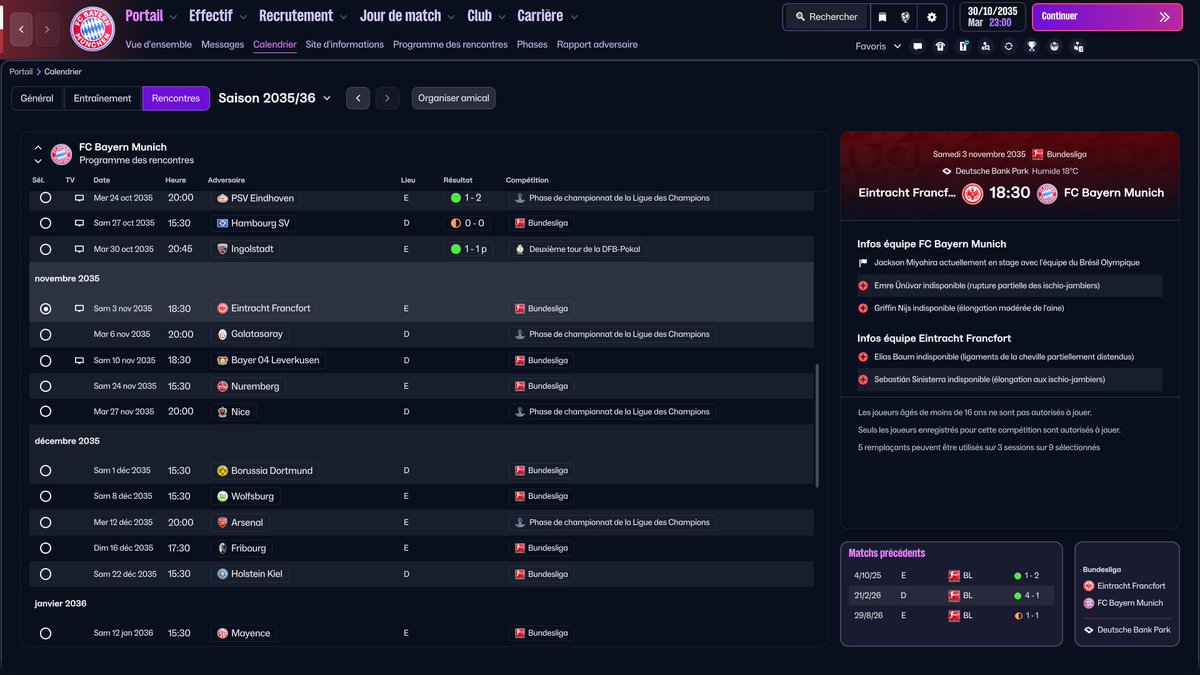Click the 21/2/26 previous match row with 4 - 1

tap(951, 596)
